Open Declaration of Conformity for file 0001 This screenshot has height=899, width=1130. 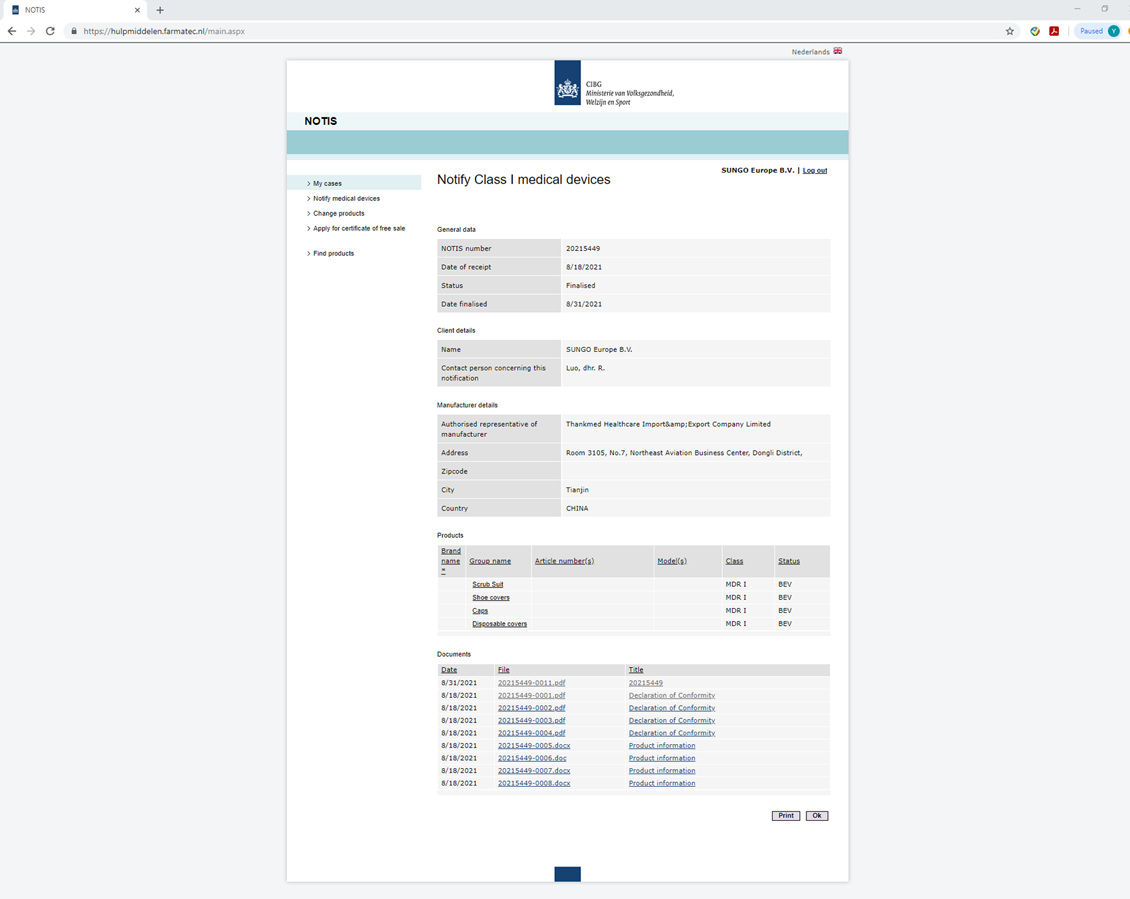tap(672, 696)
